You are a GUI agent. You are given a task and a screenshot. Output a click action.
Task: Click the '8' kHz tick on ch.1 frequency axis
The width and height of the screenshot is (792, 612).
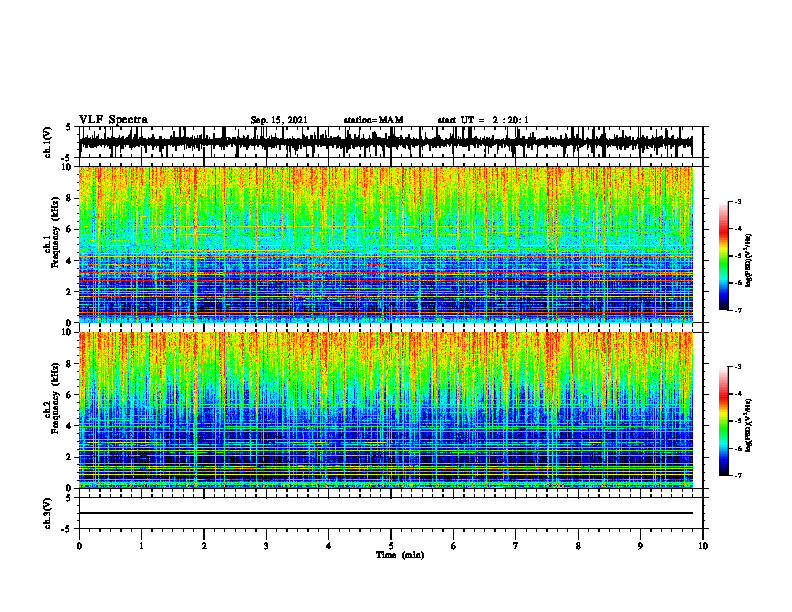coord(70,198)
